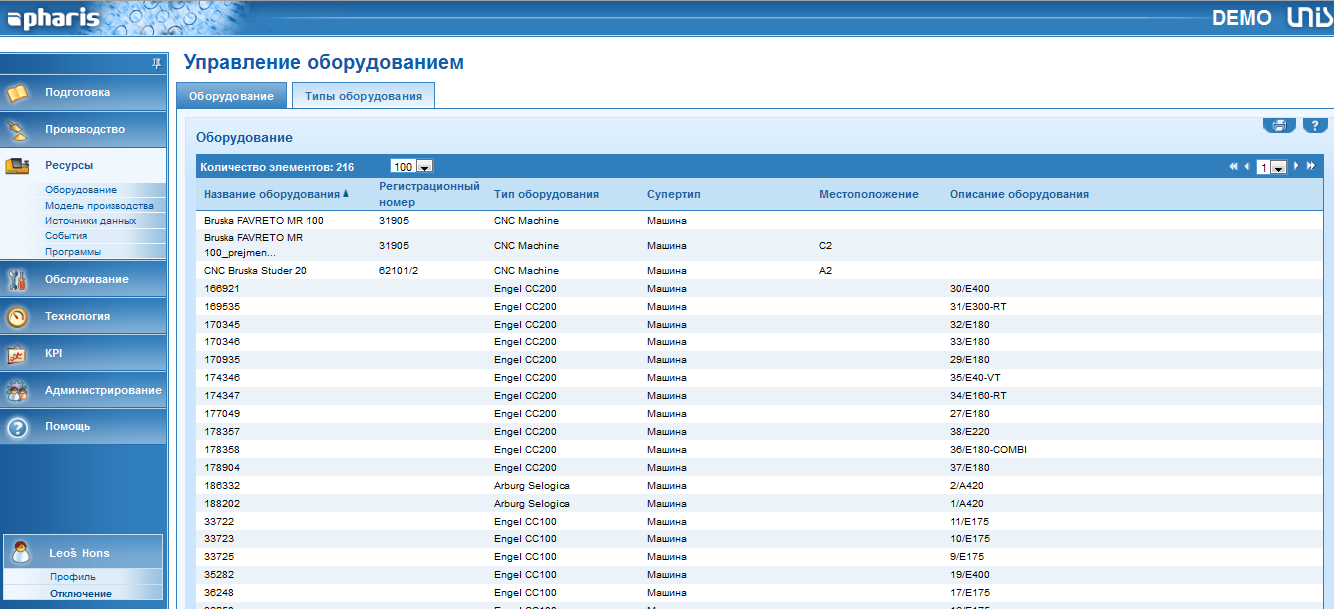Open Администрирование menu section

(x=83, y=390)
